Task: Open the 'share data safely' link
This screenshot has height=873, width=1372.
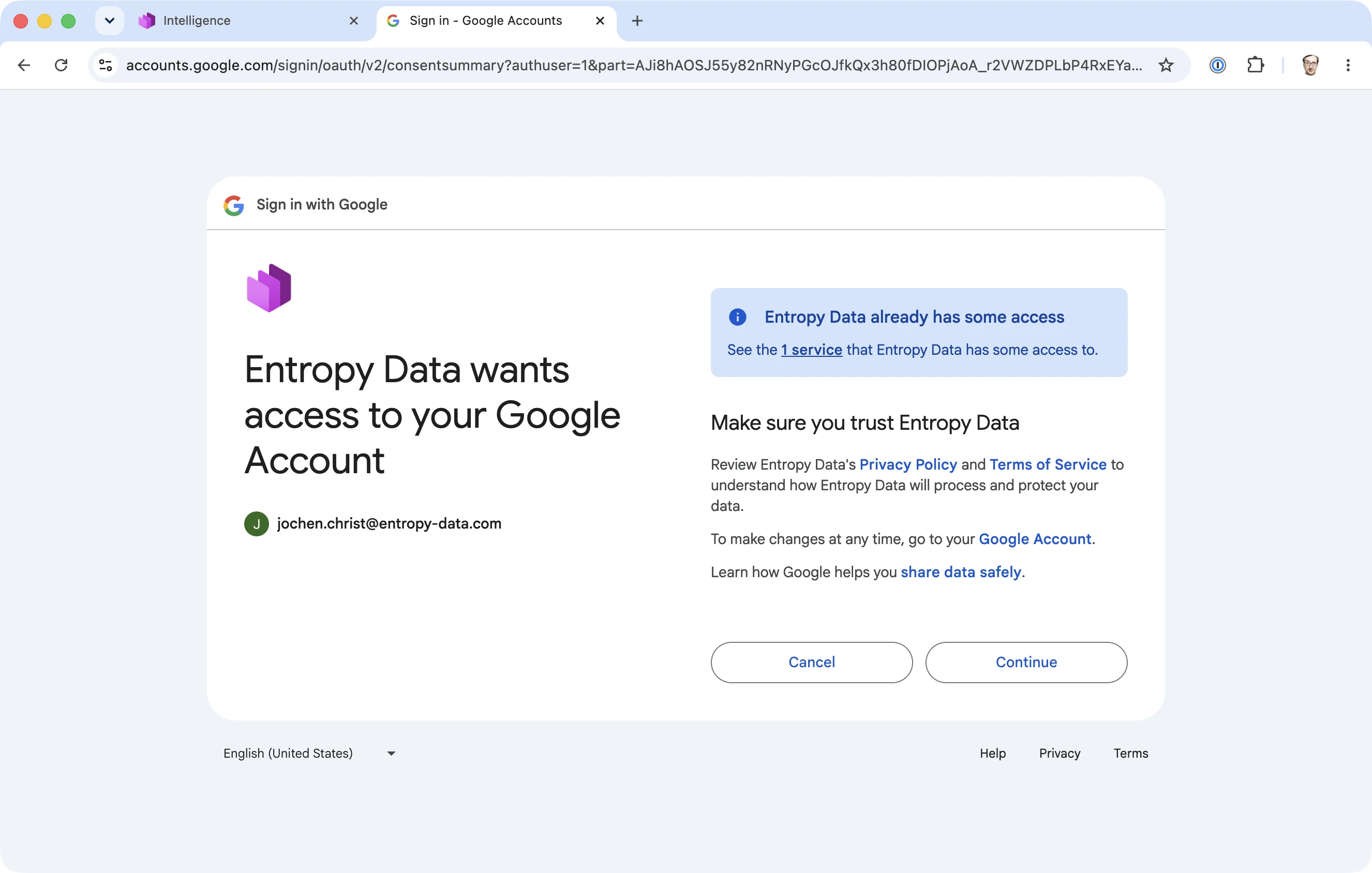Action: point(961,573)
